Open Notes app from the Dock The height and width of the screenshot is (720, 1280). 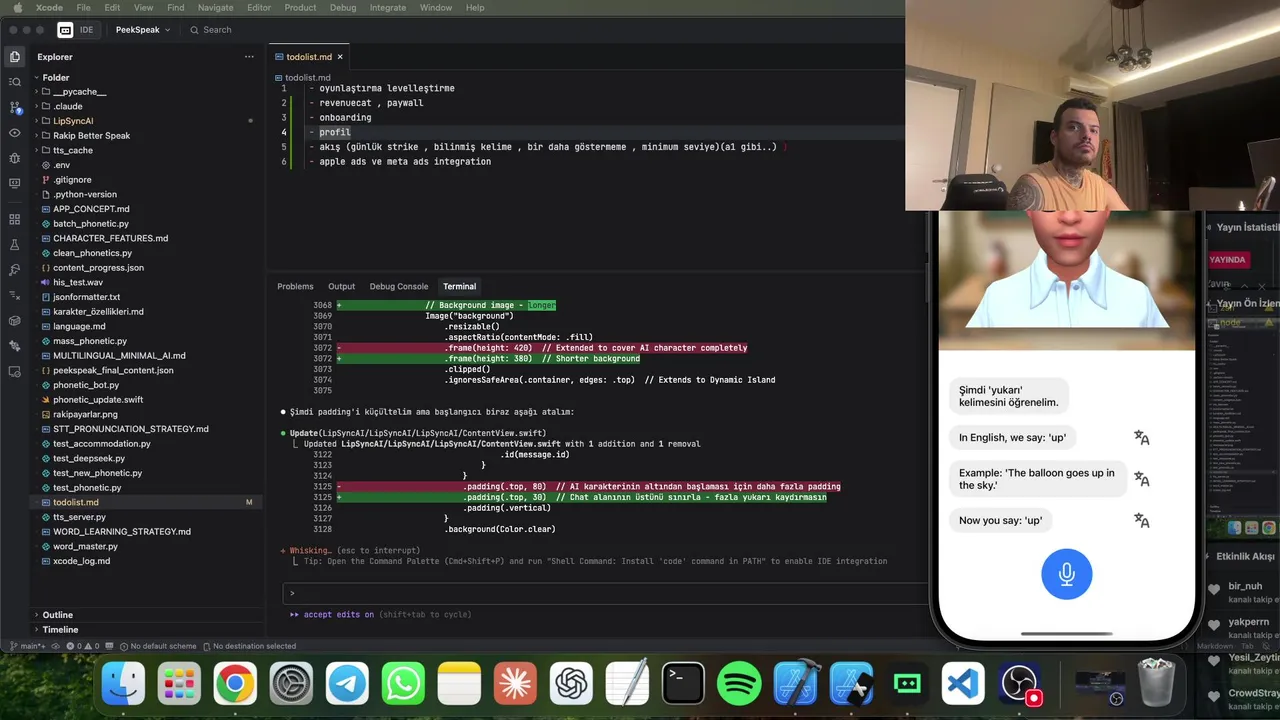click(x=459, y=684)
